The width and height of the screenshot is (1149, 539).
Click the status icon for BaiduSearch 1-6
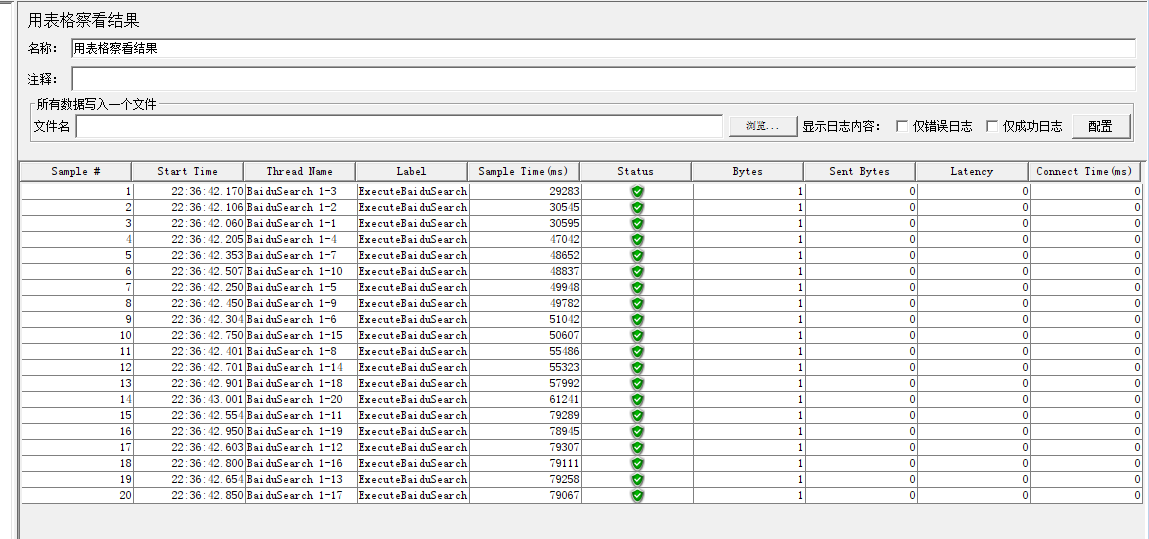click(x=638, y=320)
